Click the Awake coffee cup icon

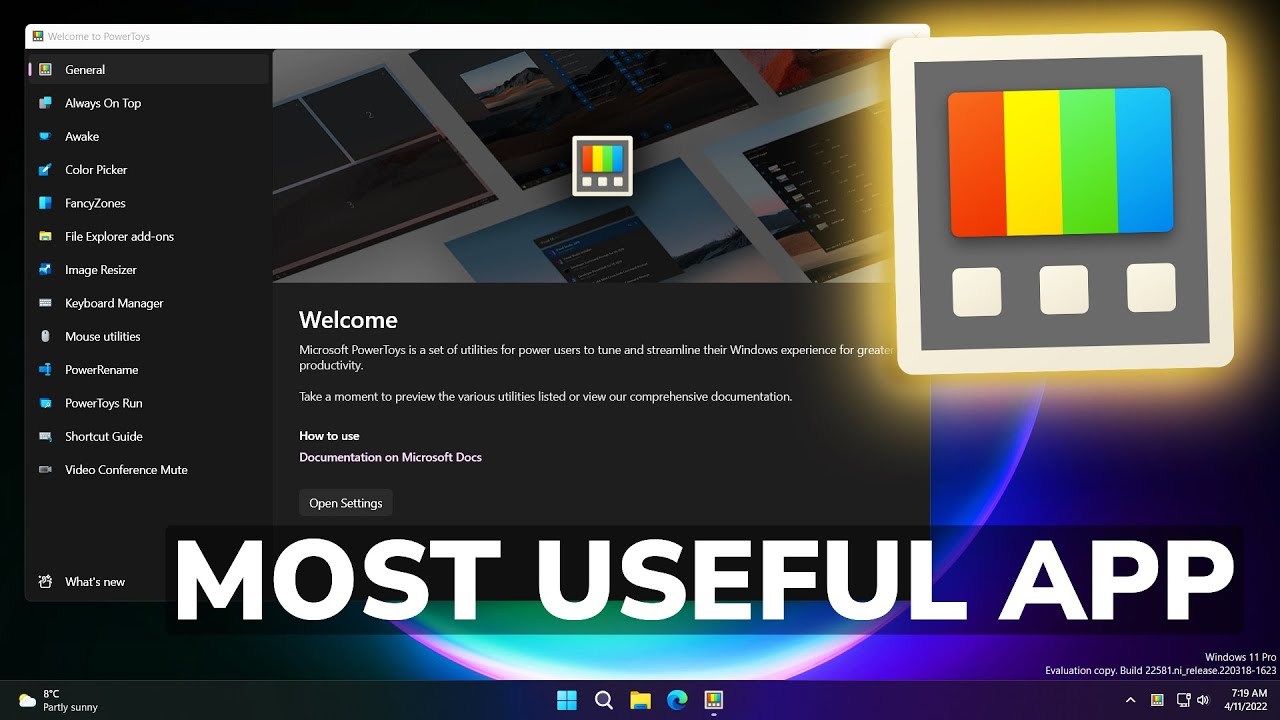45,136
